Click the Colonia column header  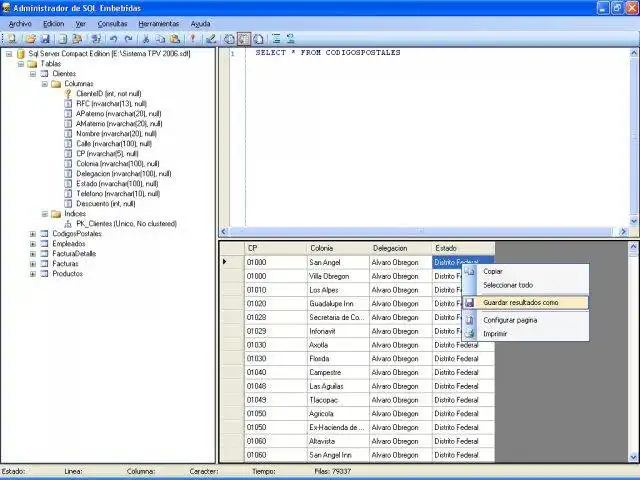click(x=338, y=248)
